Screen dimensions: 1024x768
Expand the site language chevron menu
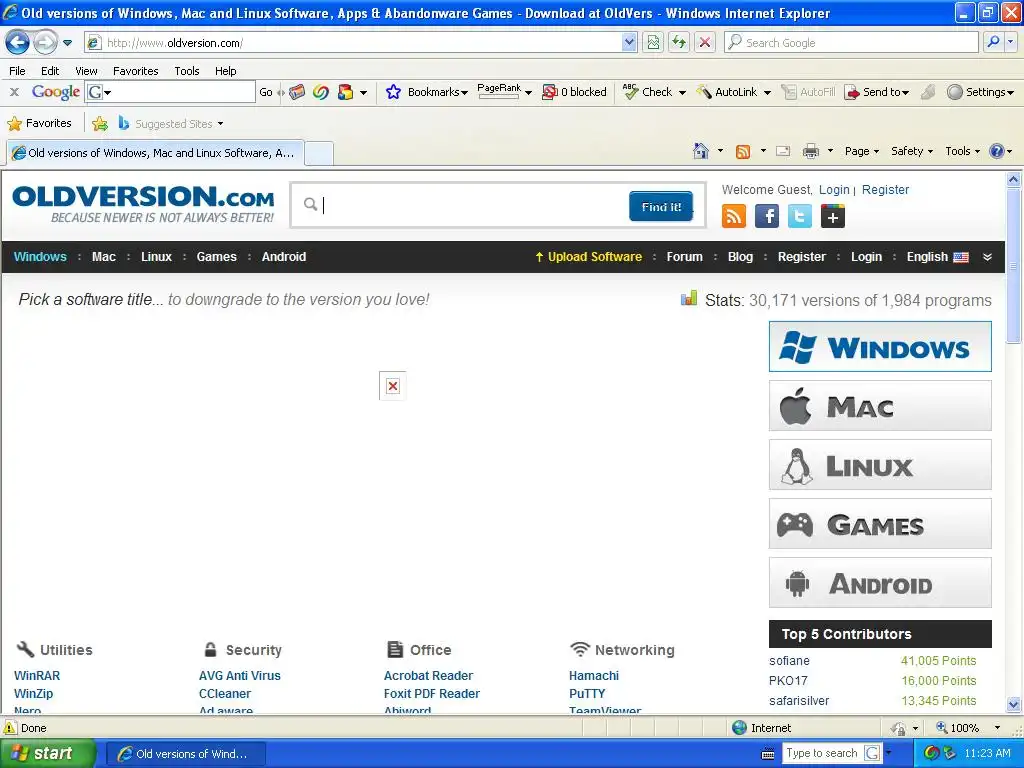click(x=987, y=257)
